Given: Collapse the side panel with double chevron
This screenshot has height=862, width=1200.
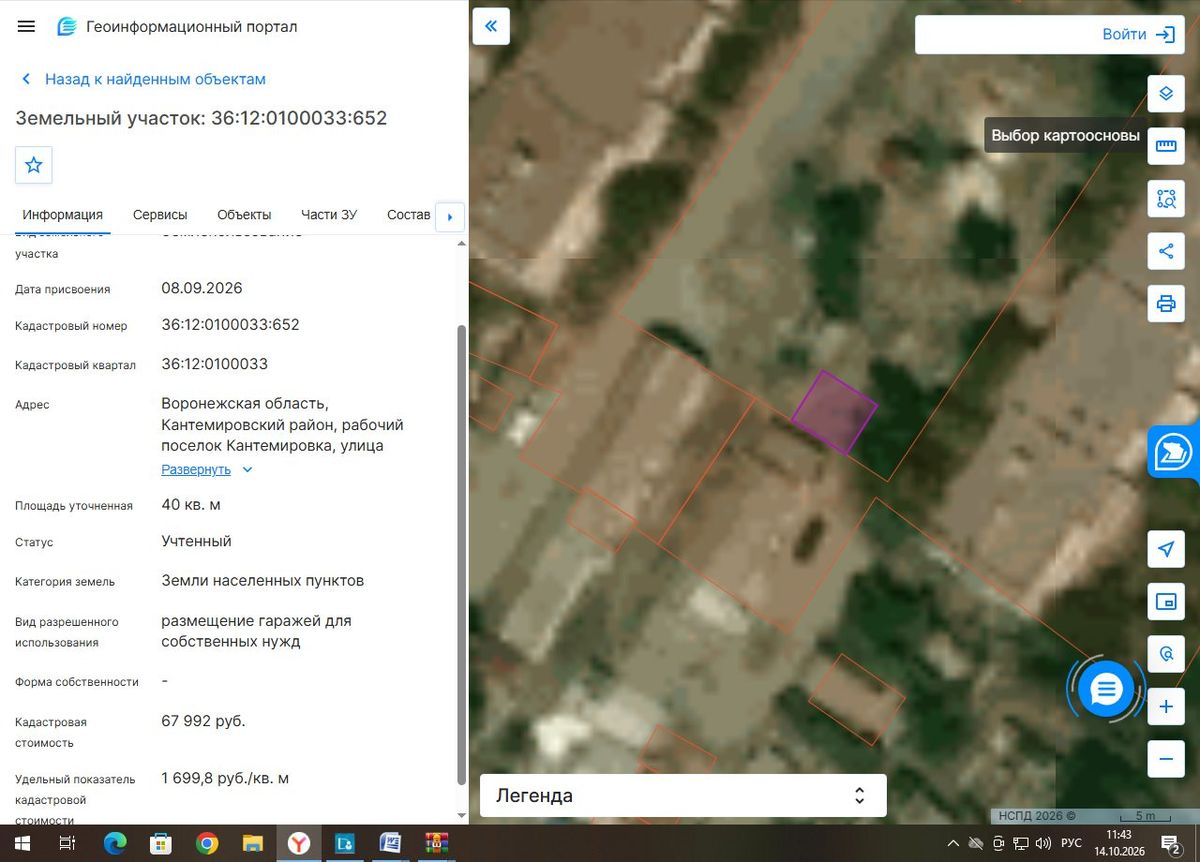Looking at the screenshot, I should [491, 27].
